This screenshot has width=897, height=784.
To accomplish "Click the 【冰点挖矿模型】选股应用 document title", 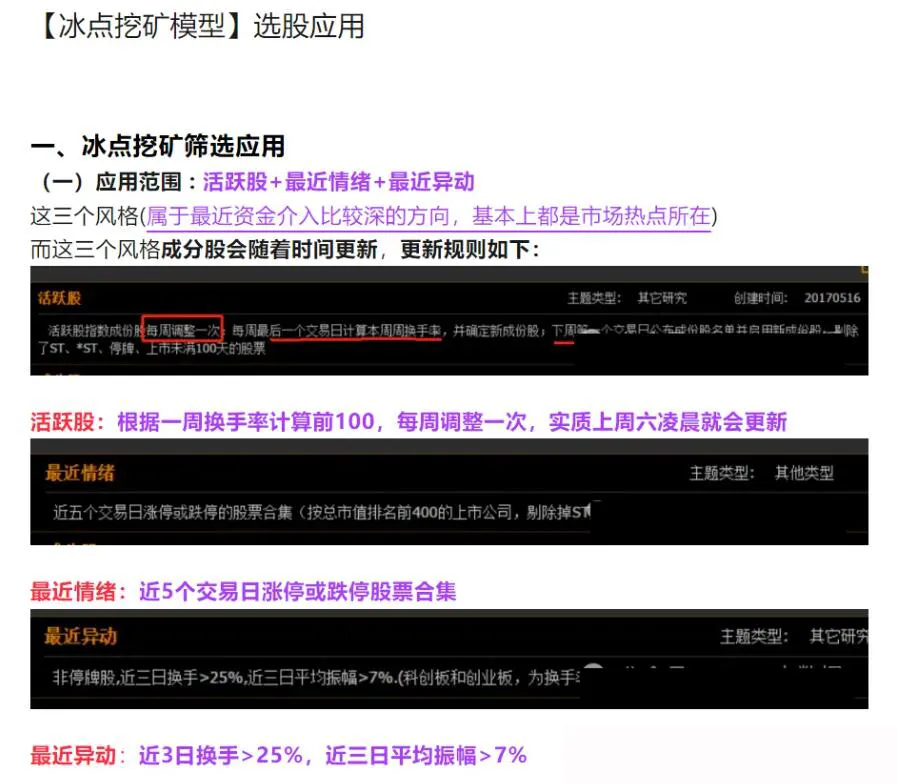I will 197,27.
